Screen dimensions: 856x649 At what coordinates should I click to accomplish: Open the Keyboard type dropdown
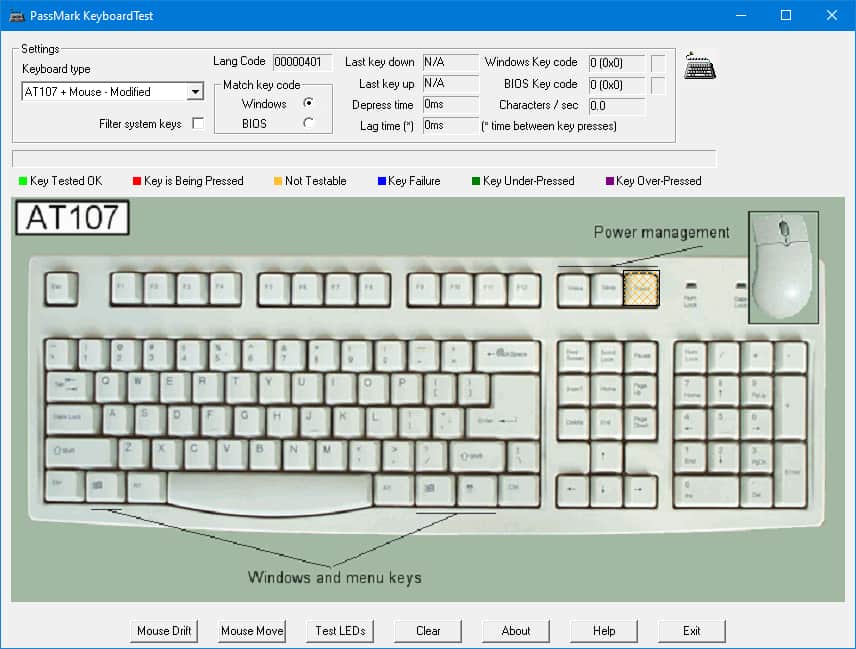pyautogui.click(x=195, y=92)
